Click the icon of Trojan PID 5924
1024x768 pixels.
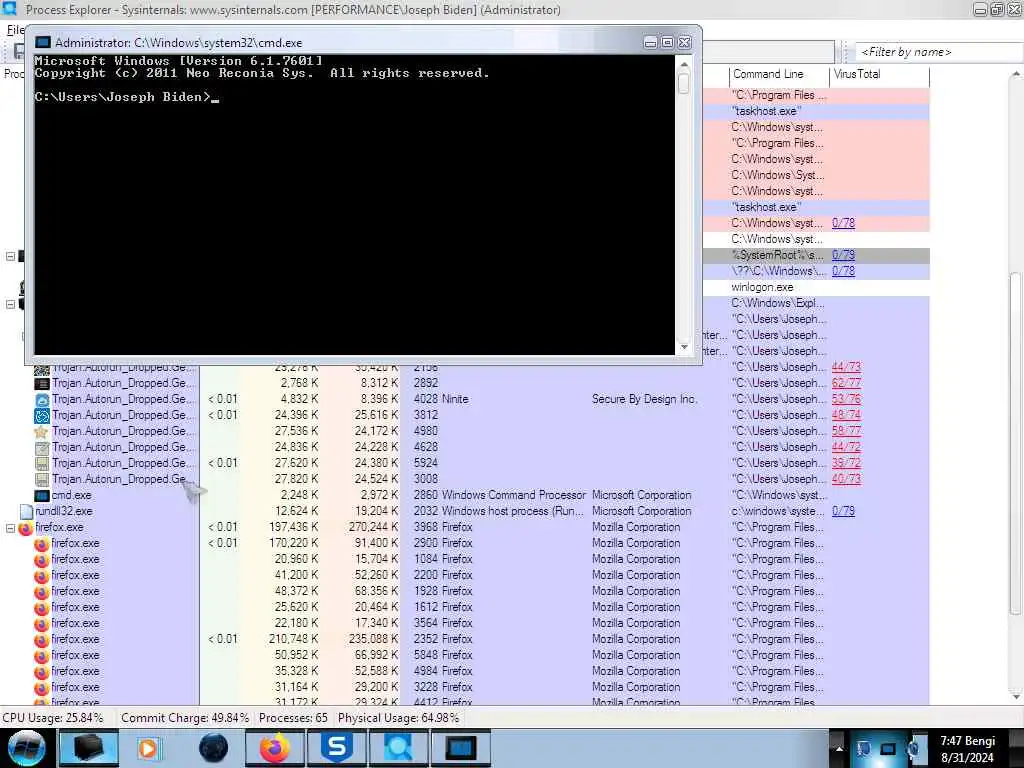click(x=42, y=464)
